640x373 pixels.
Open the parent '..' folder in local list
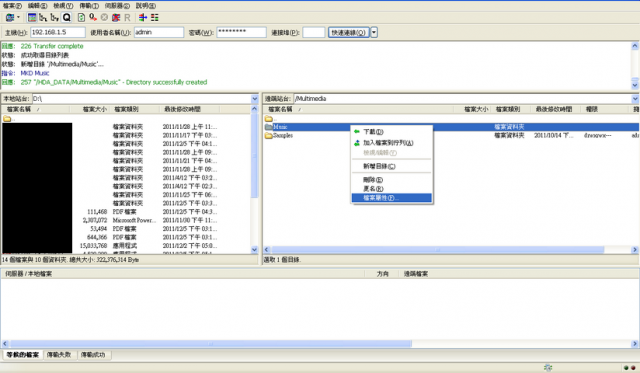pos(9,118)
